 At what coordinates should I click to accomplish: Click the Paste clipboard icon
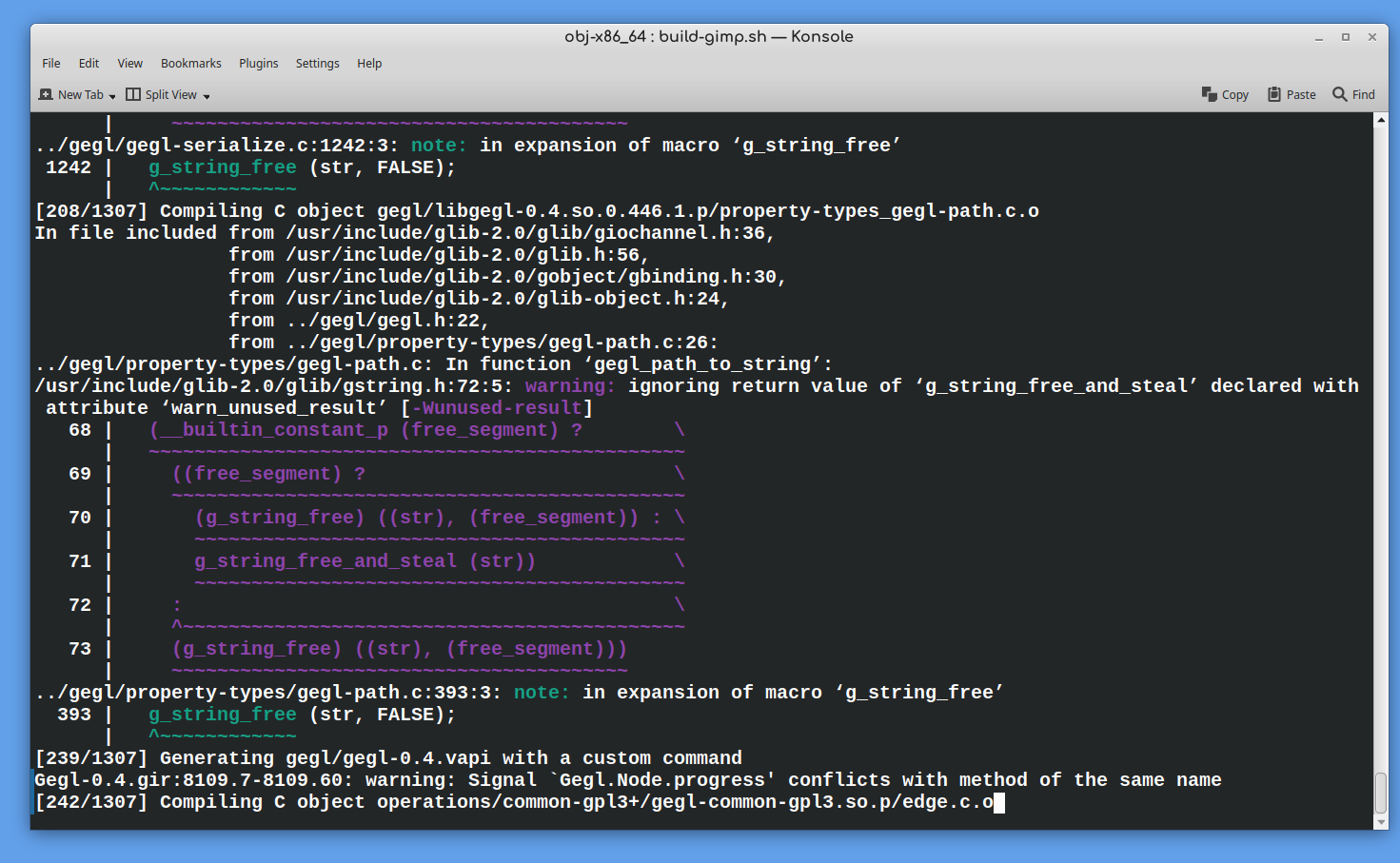(1274, 94)
